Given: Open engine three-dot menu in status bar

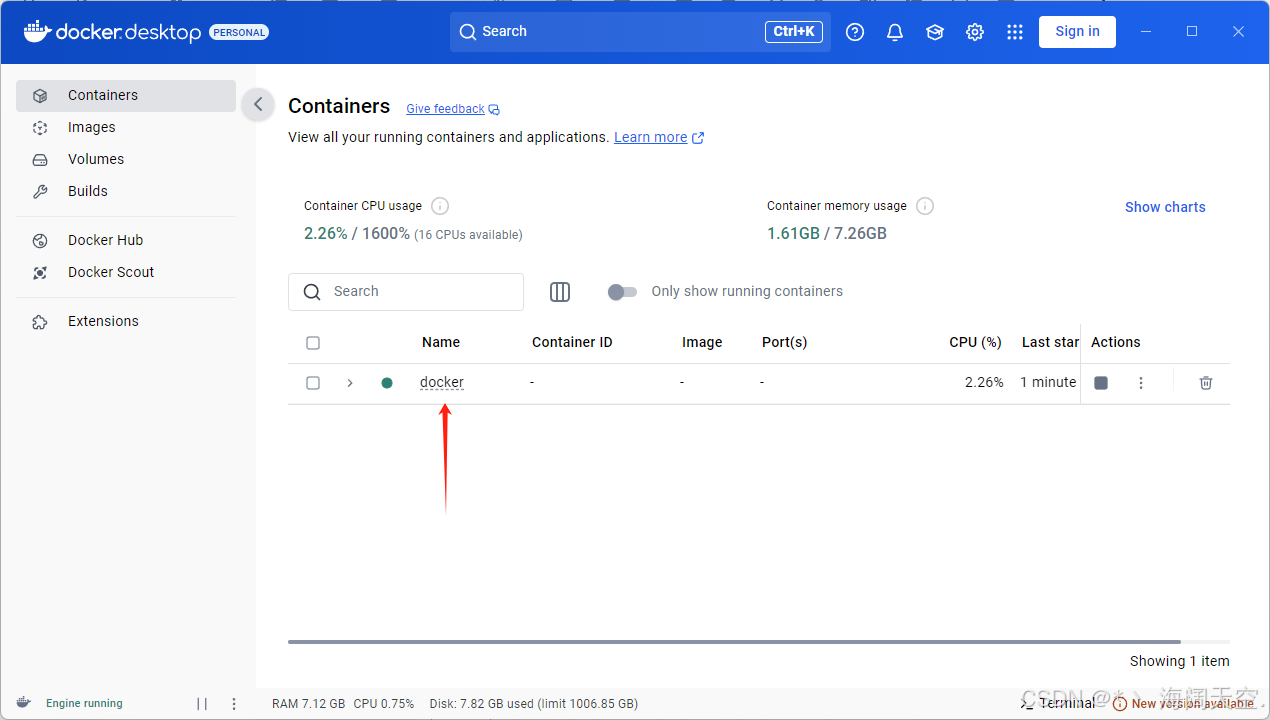Looking at the screenshot, I should tap(234, 704).
